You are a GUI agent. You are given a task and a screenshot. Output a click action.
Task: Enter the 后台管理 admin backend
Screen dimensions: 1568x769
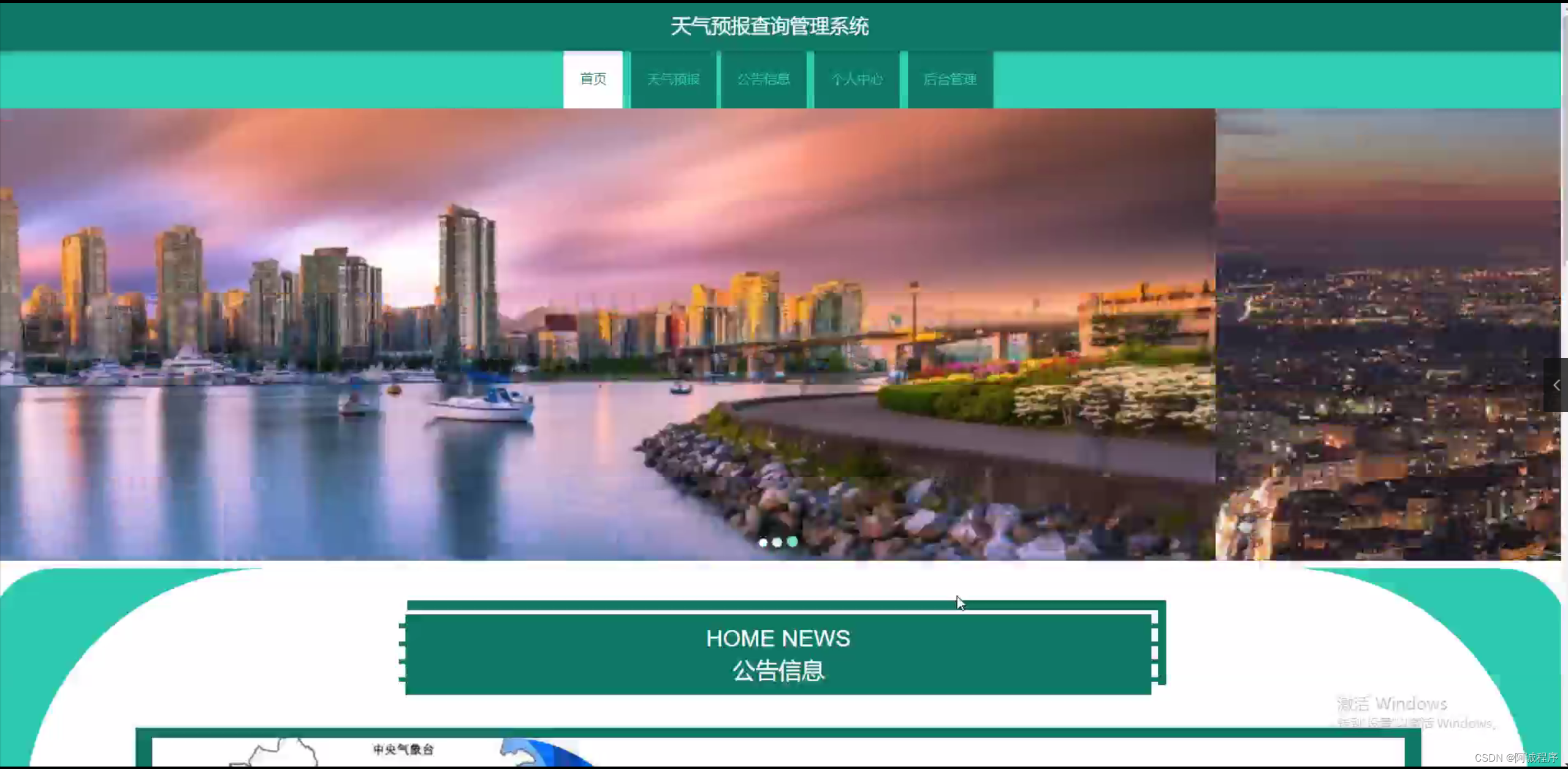pos(950,79)
